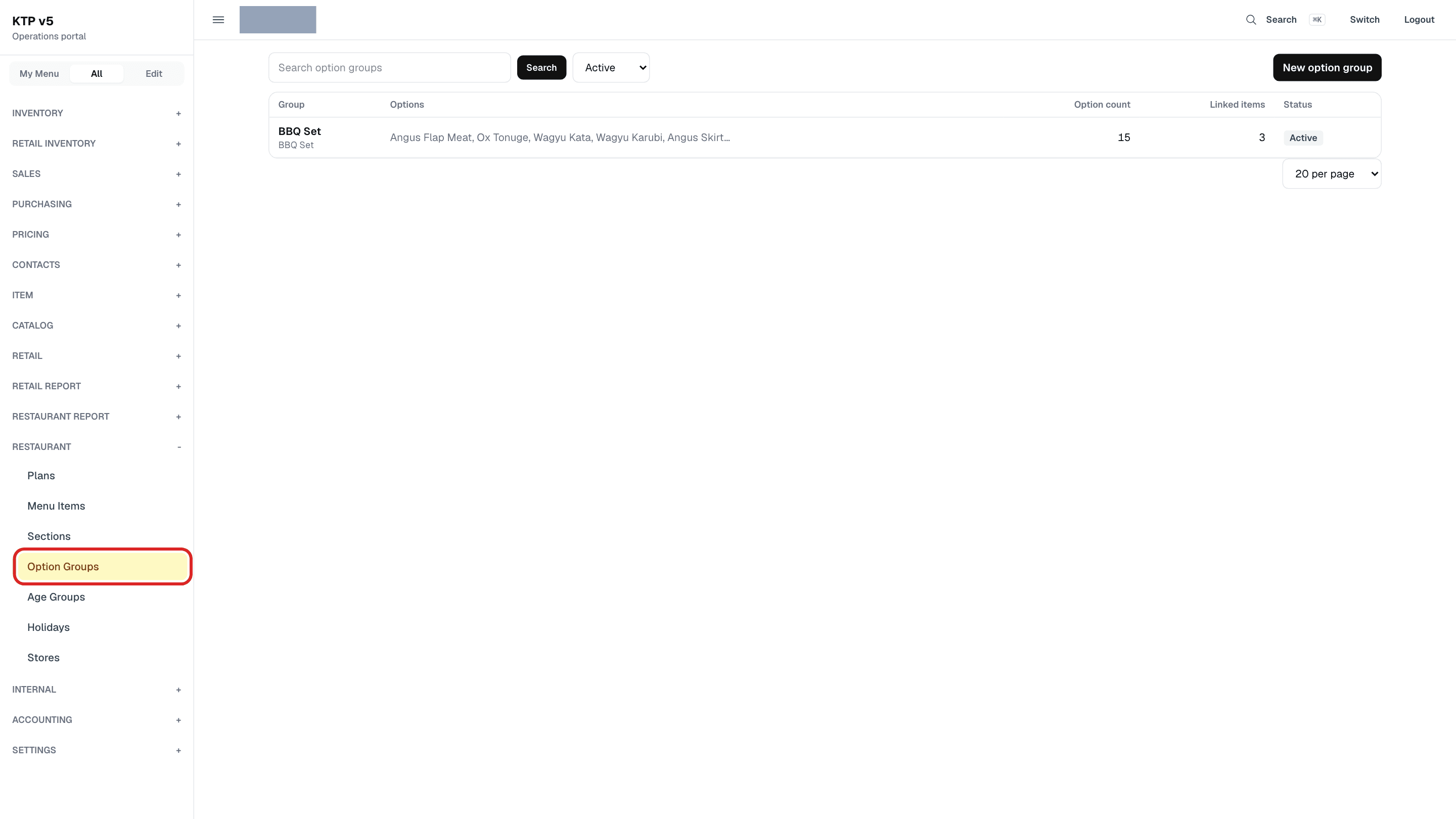Switch to the My Menu tab

pos(39,74)
